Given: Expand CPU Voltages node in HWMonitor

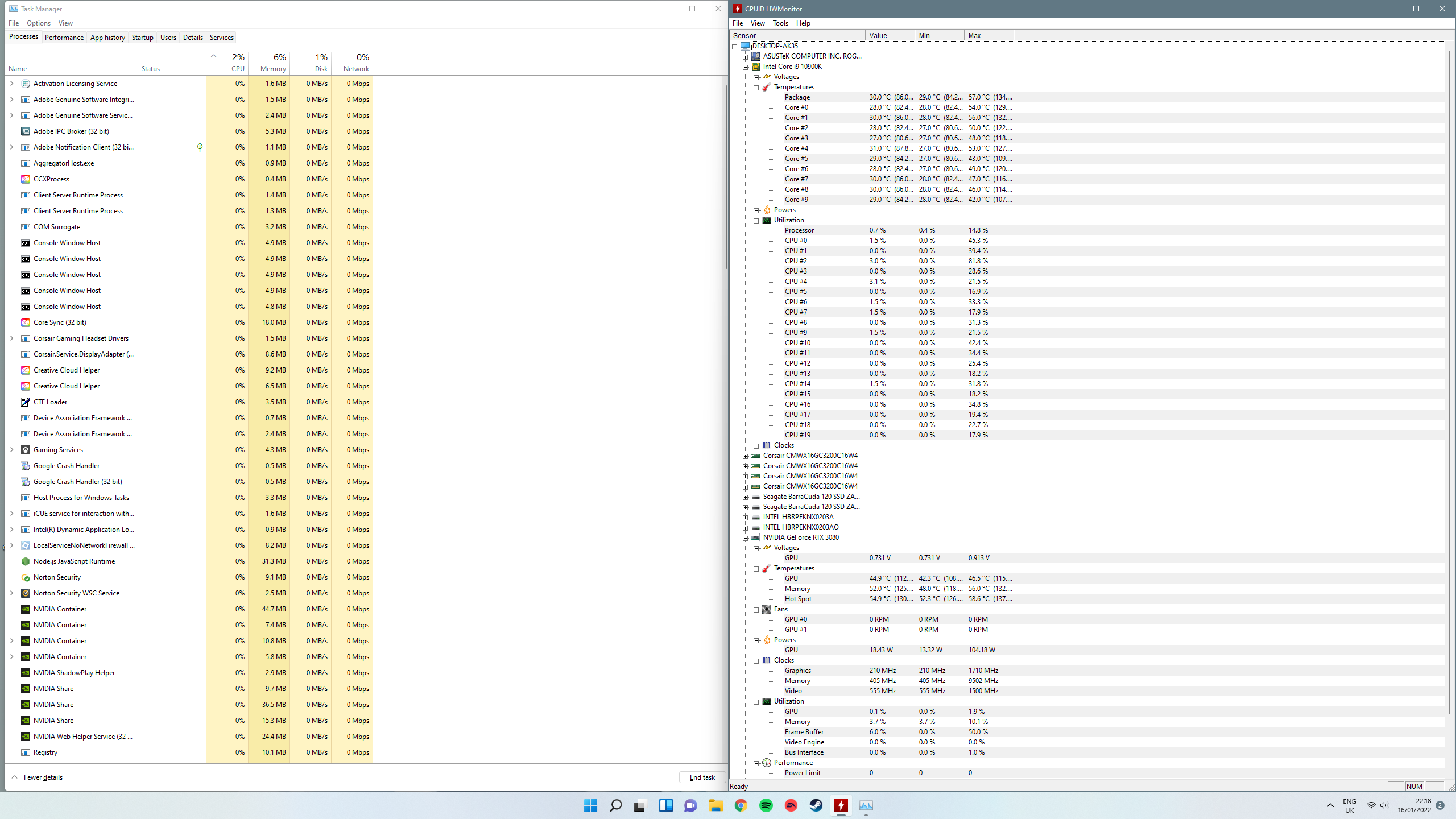Looking at the screenshot, I should click(x=756, y=77).
